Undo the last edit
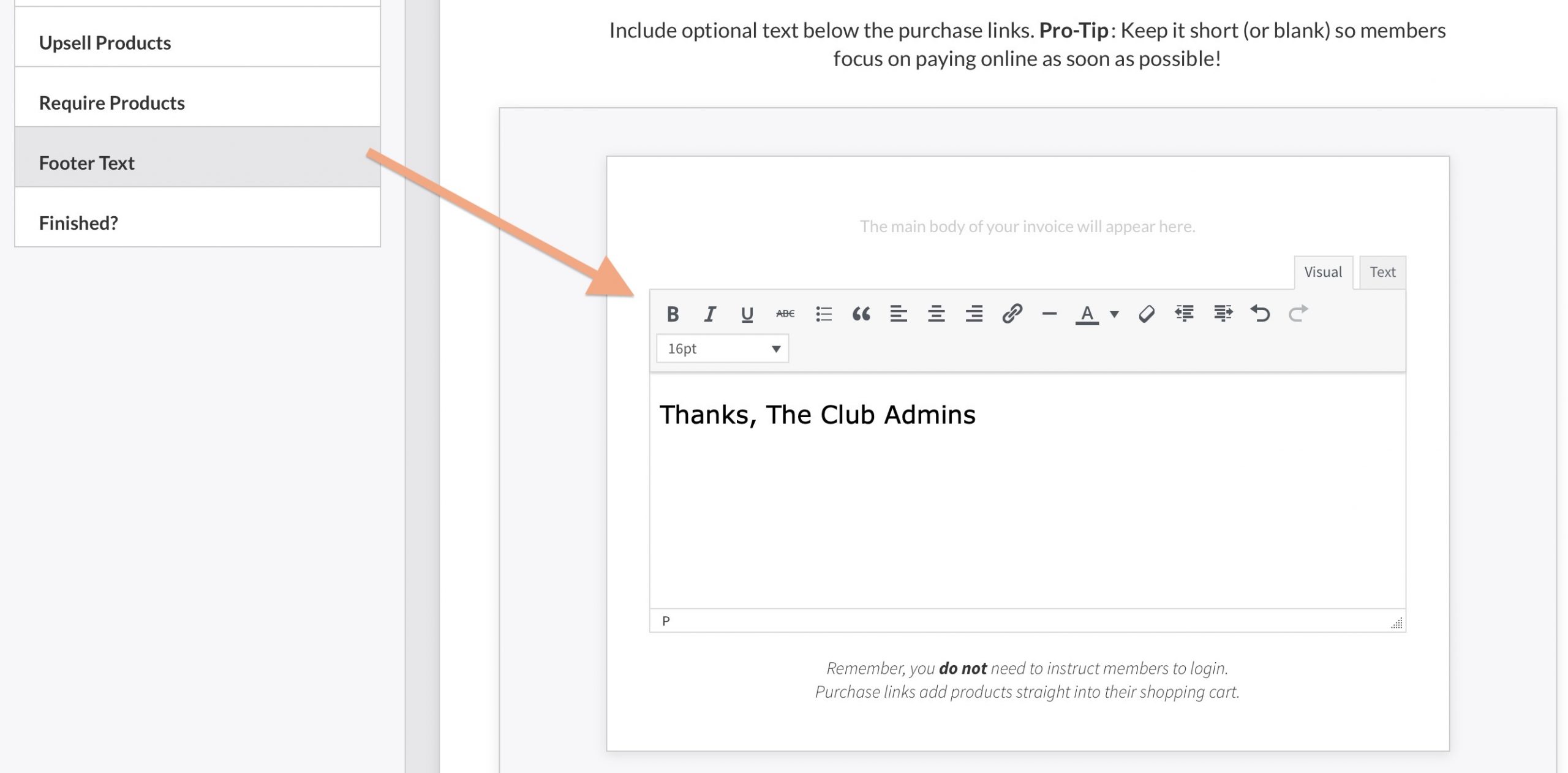 (x=1261, y=314)
